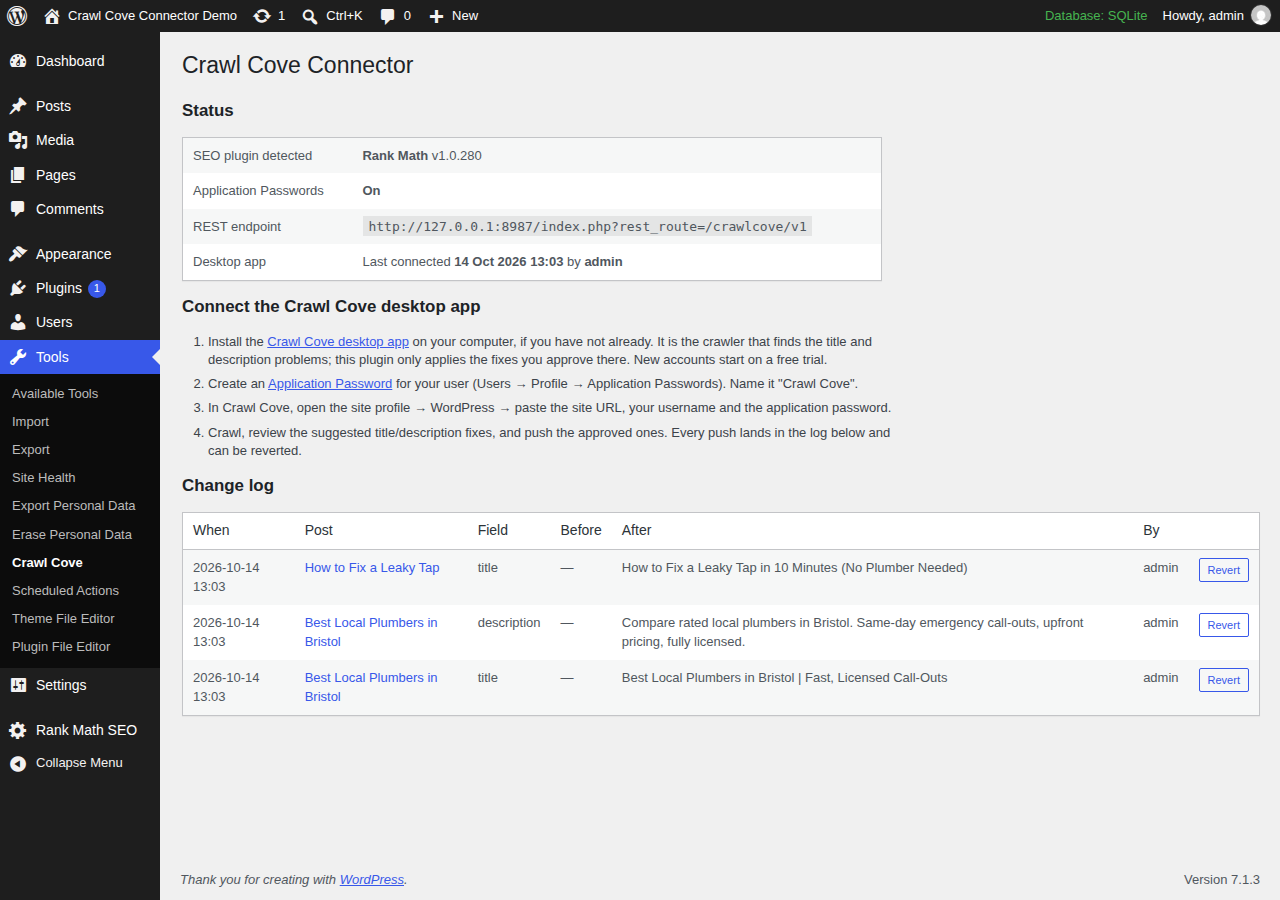Click the Appearance paintbrush icon
The image size is (1280, 900).
point(18,254)
